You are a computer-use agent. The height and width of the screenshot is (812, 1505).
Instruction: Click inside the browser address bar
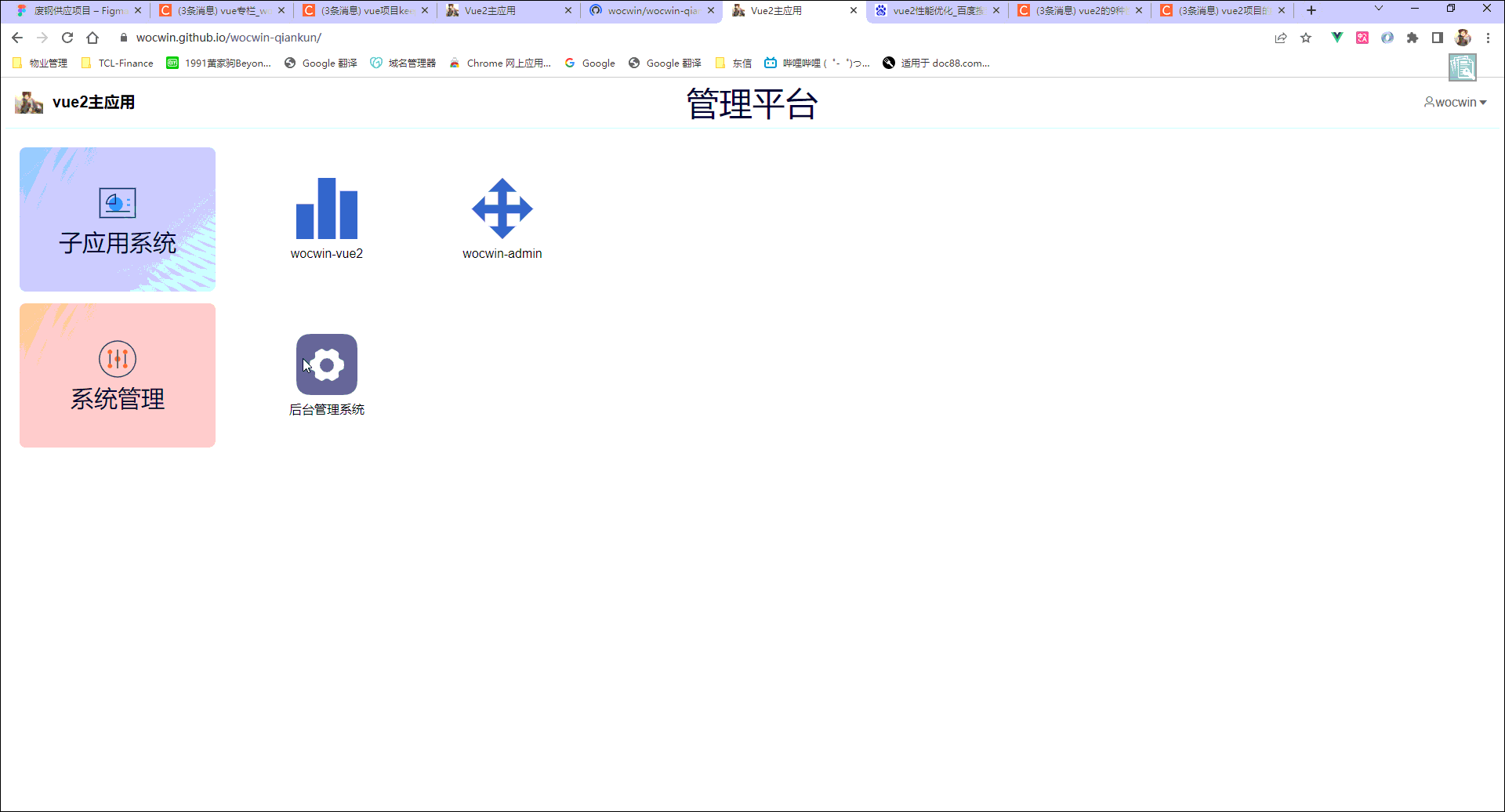(x=314, y=37)
